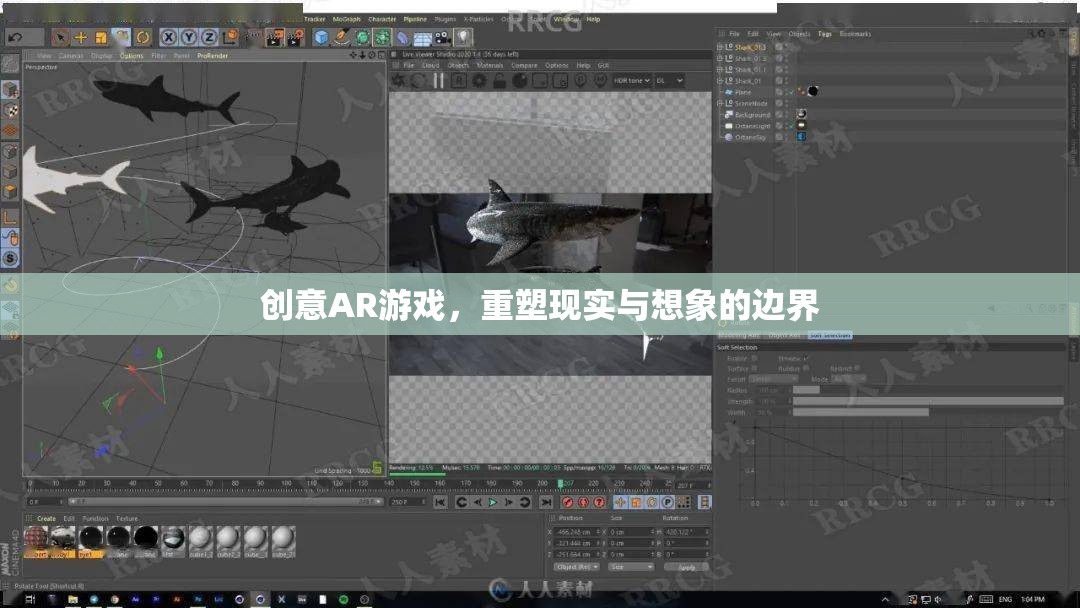Toggle the Z axis lock

click(x=209, y=37)
